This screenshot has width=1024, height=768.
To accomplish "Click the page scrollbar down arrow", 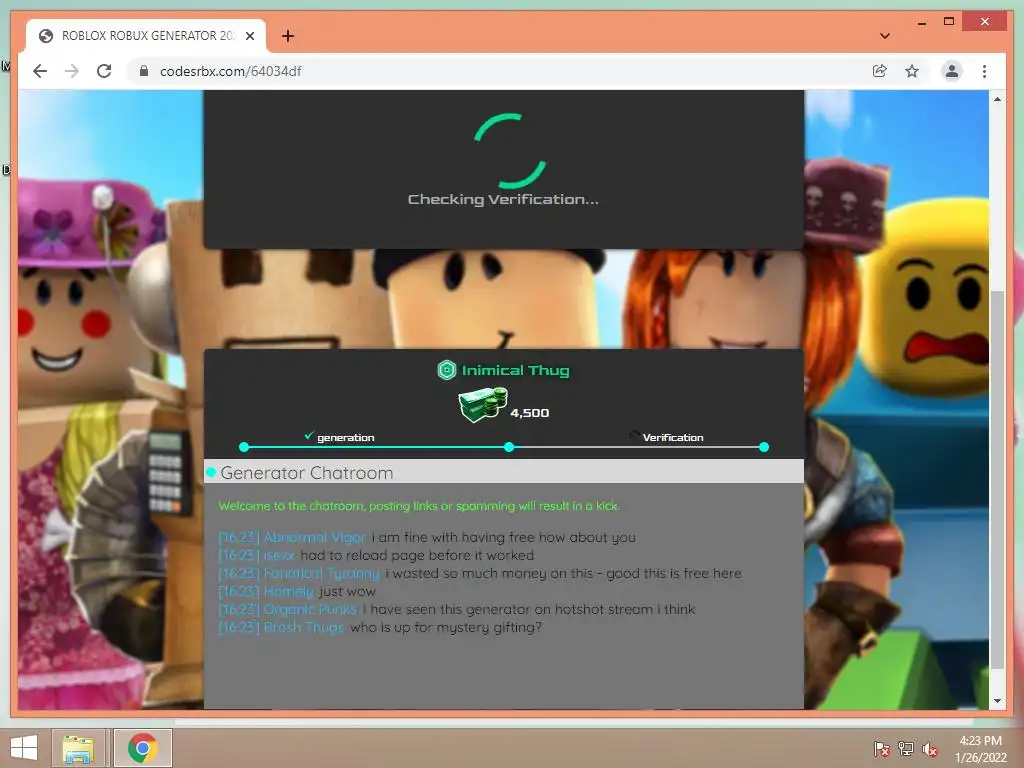I will coord(997,701).
